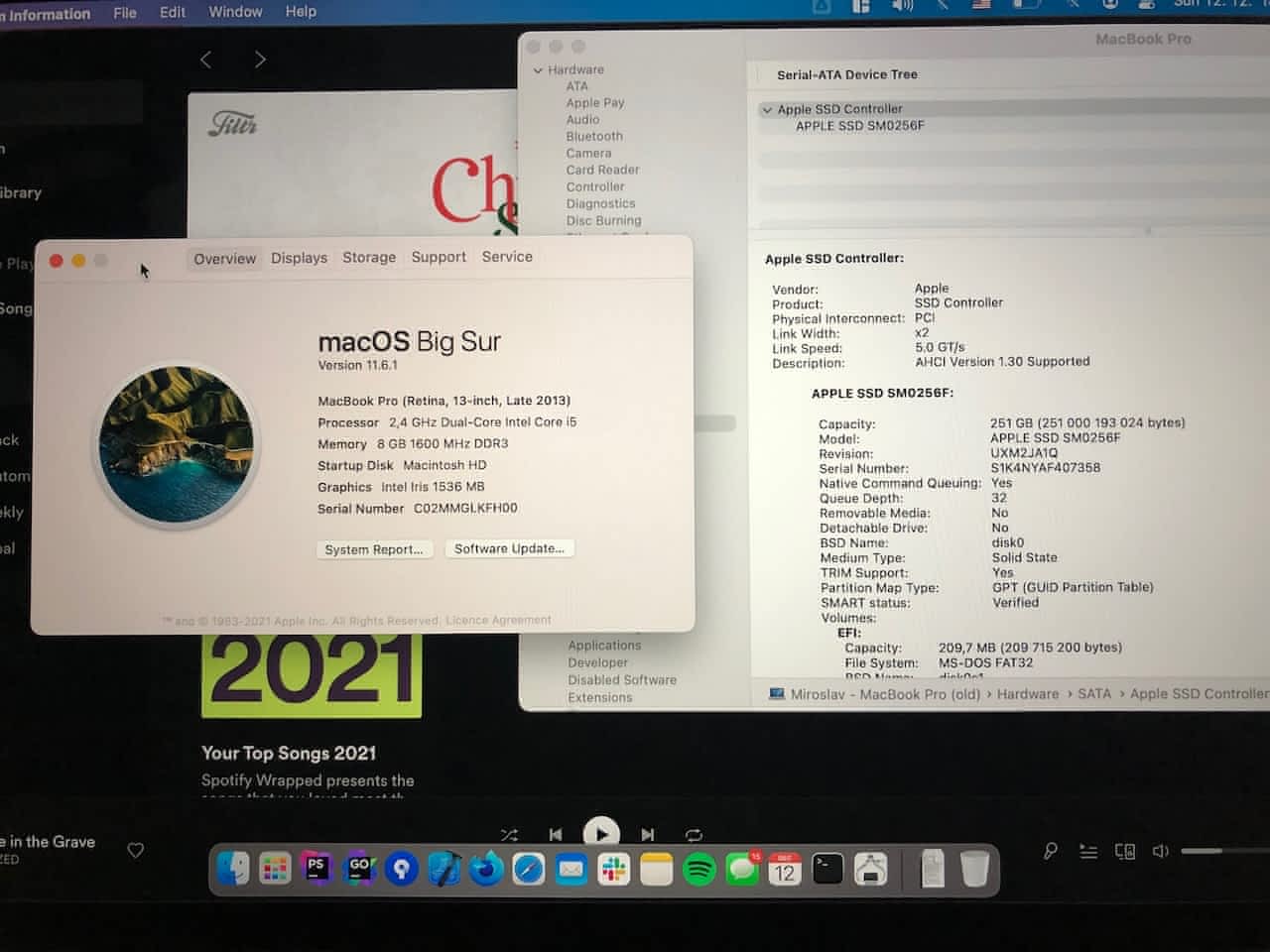Select ATA in the Hardware sidebar

(x=577, y=86)
